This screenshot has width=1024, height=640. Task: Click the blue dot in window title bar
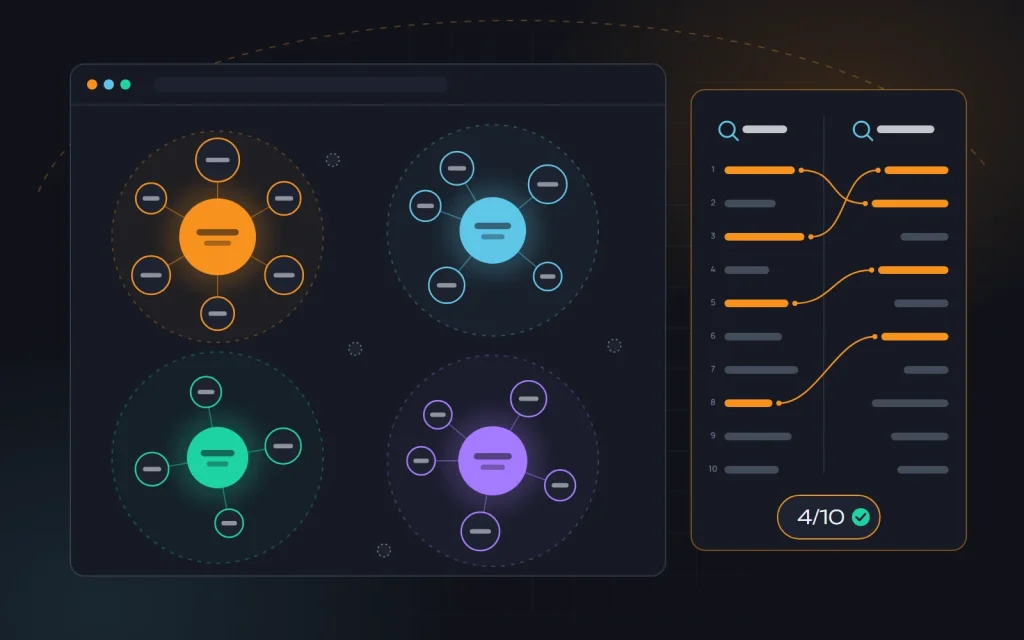pos(109,84)
